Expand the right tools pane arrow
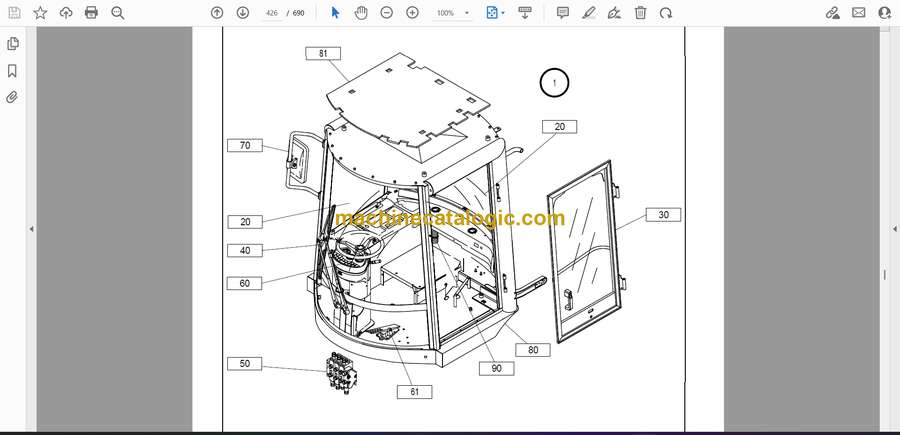 click(x=894, y=229)
